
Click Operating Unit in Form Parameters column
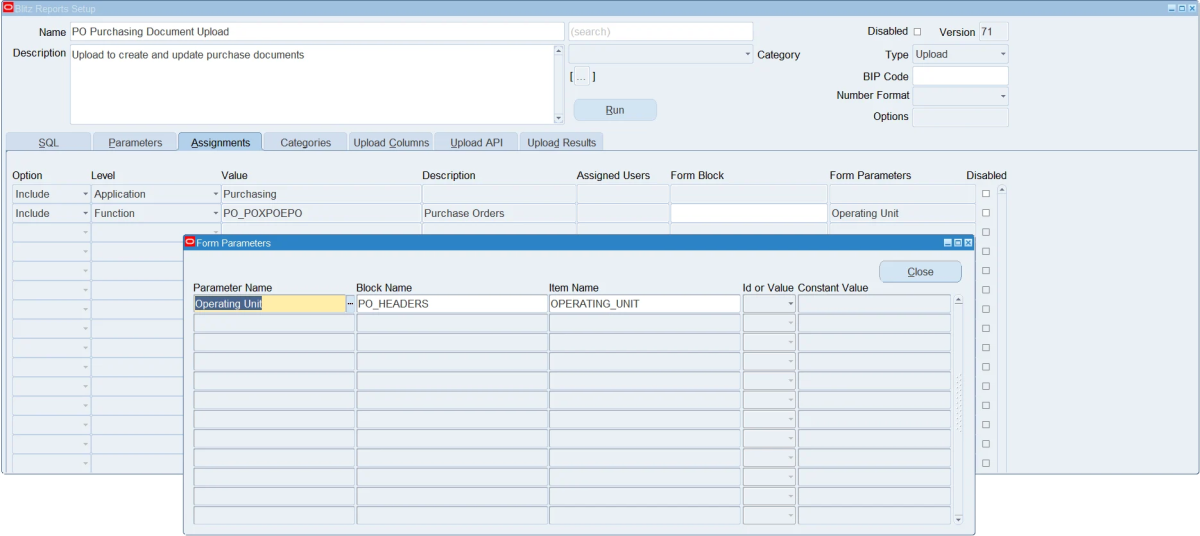tap(902, 213)
